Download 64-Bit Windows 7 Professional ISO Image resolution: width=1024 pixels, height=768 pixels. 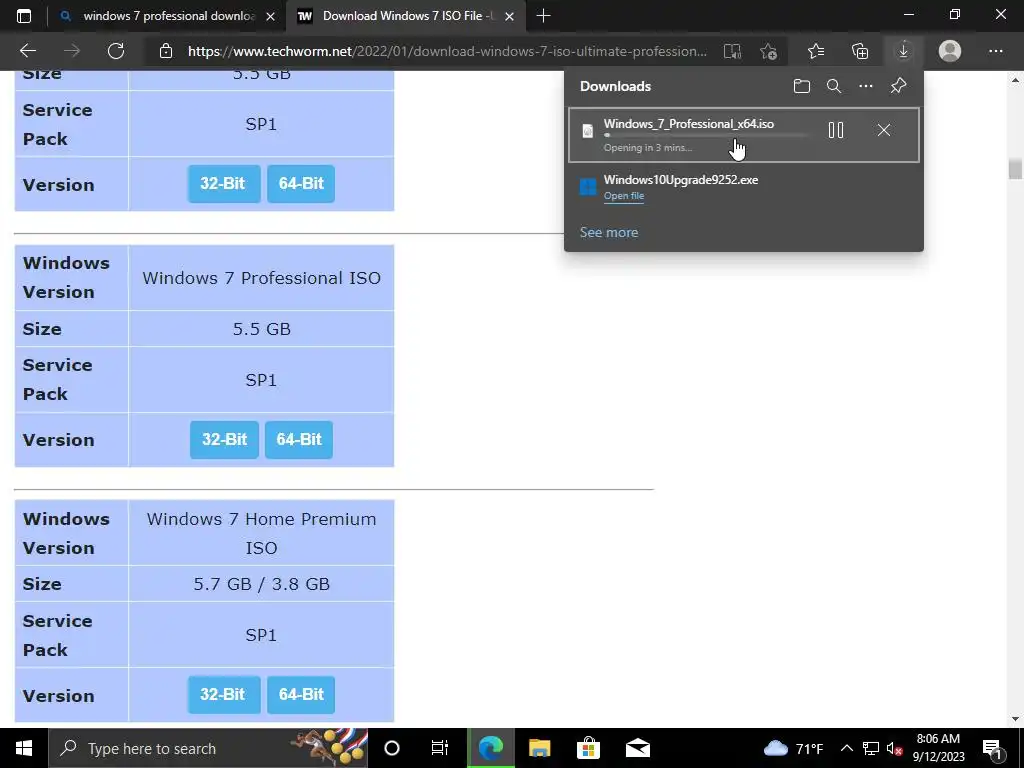pos(298,440)
